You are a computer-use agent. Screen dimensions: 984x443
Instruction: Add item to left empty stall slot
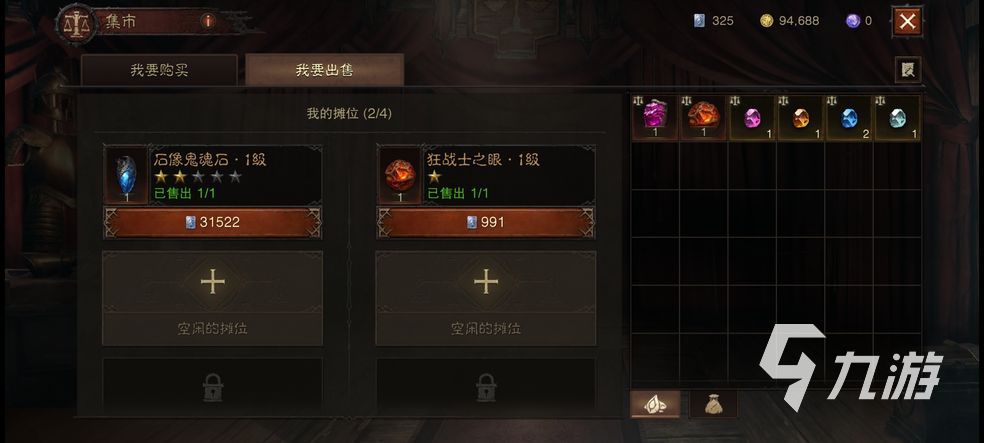click(x=213, y=298)
